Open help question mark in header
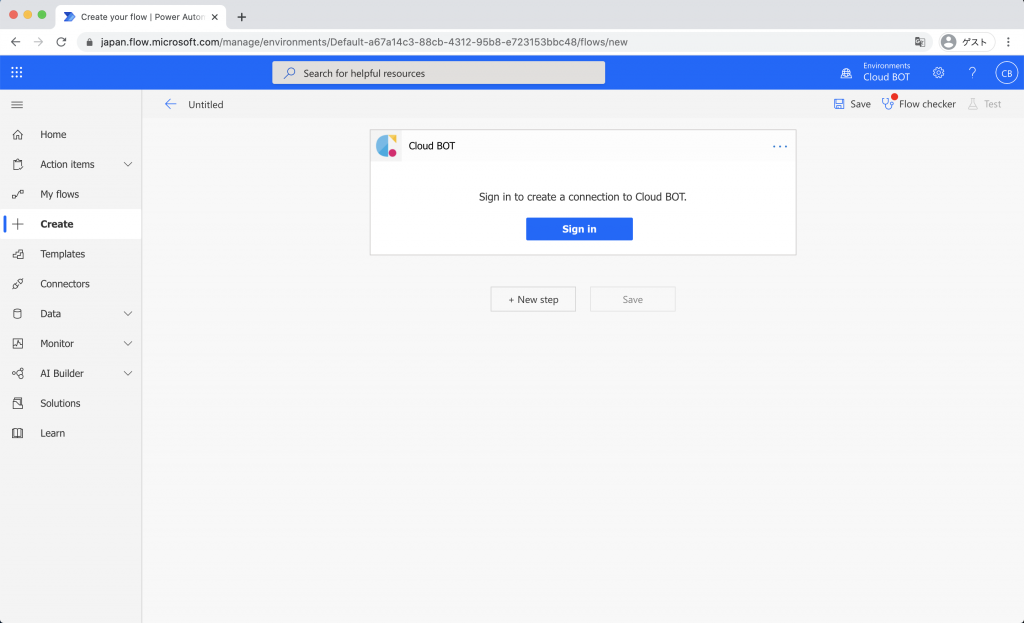Image resolution: width=1024 pixels, height=623 pixels. click(972, 72)
